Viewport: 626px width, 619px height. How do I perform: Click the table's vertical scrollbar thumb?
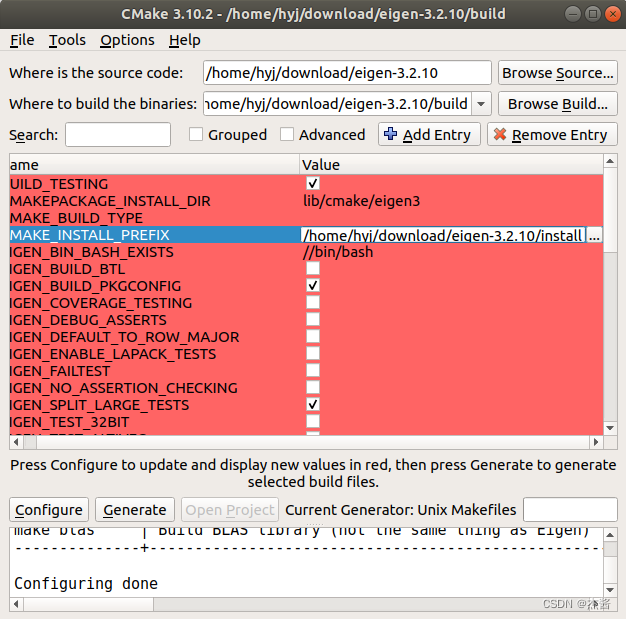[610, 210]
